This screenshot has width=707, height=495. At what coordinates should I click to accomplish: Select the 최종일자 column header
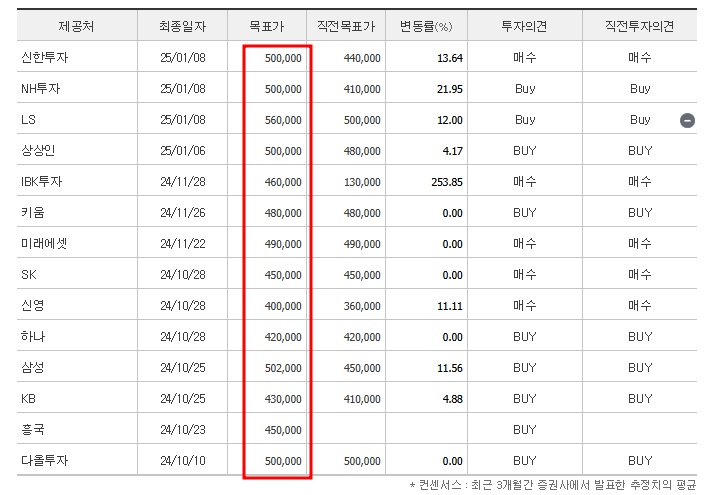click(183, 26)
